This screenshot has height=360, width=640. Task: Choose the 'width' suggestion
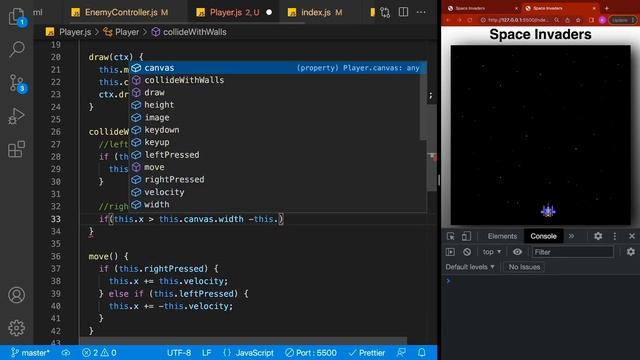click(x=278, y=204)
